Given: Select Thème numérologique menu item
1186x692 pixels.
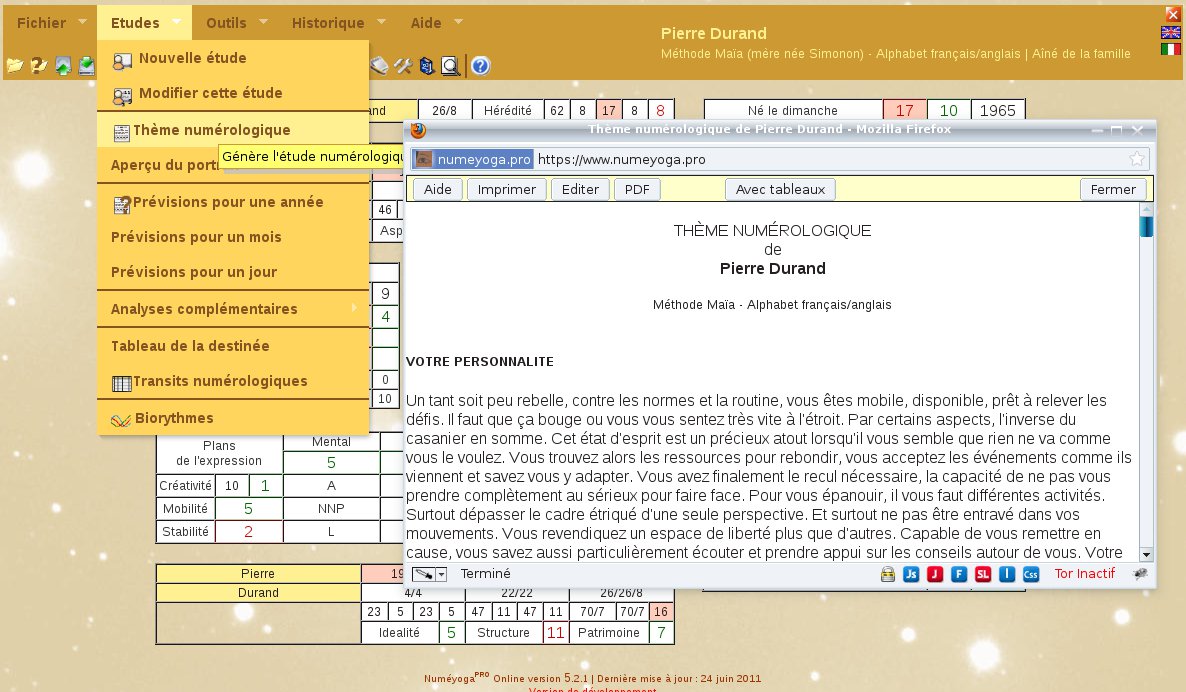Looking at the screenshot, I should [233, 130].
